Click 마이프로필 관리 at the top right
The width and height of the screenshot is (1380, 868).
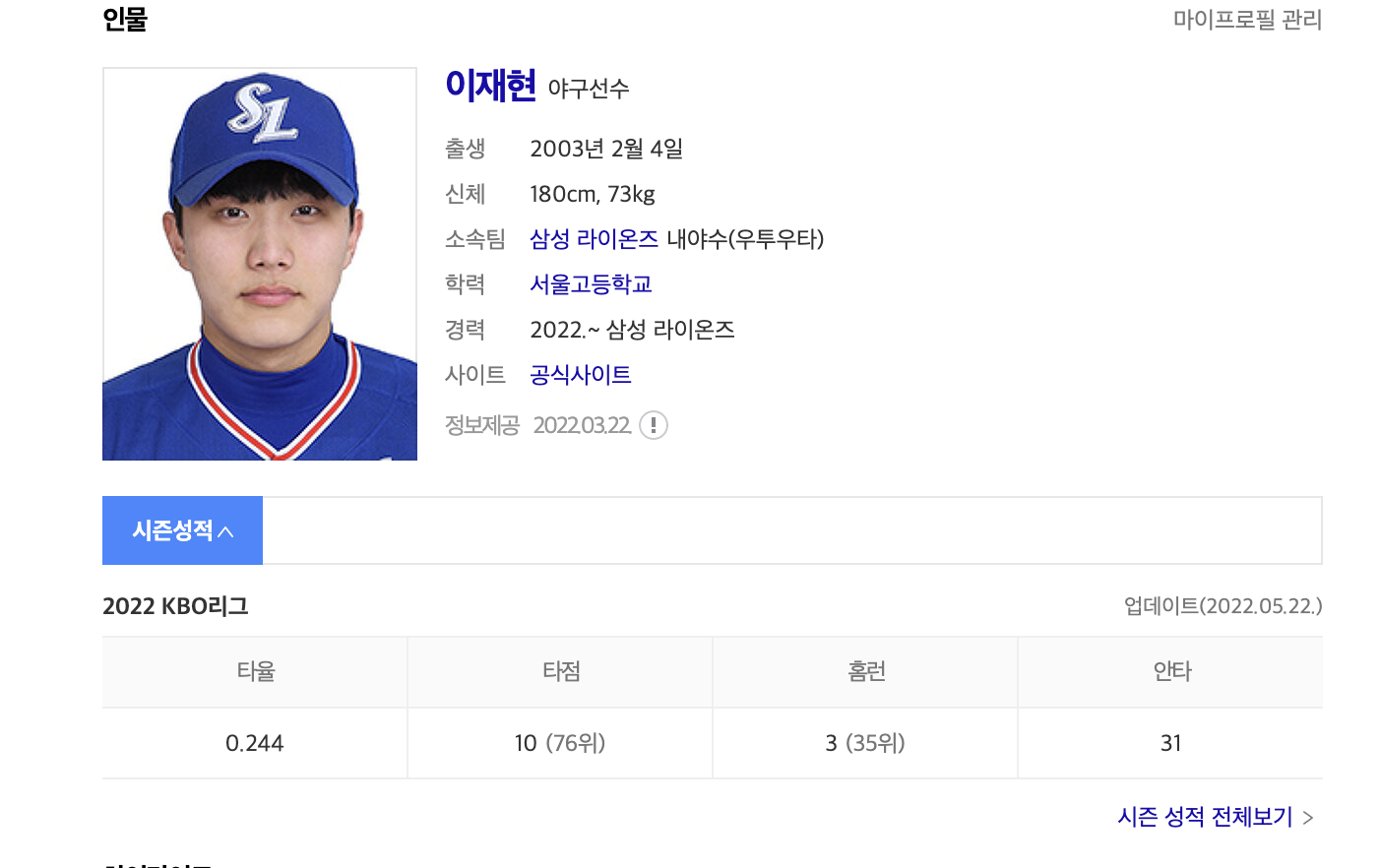(x=1246, y=20)
